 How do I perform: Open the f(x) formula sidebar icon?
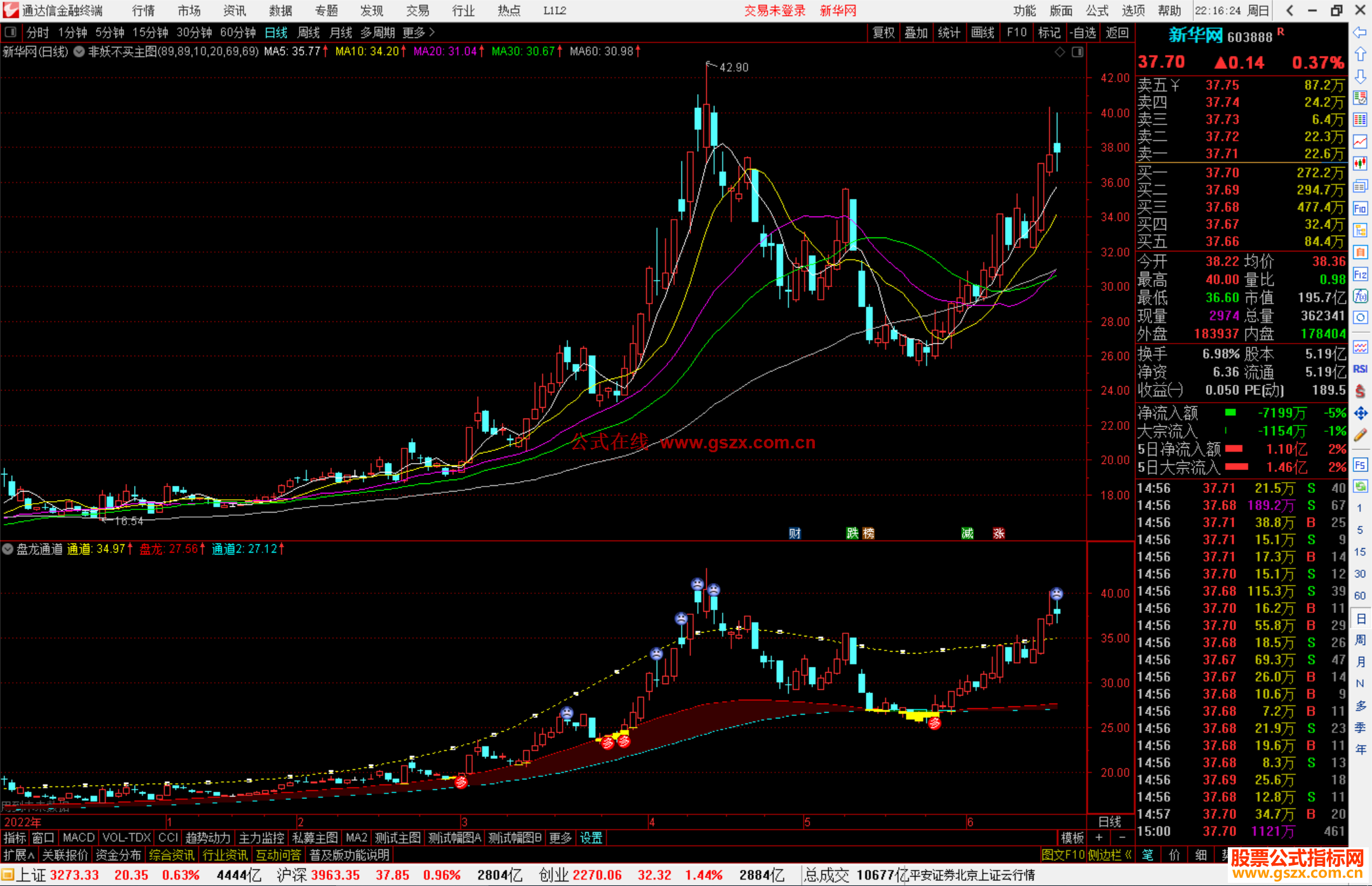pyautogui.click(x=1360, y=296)
